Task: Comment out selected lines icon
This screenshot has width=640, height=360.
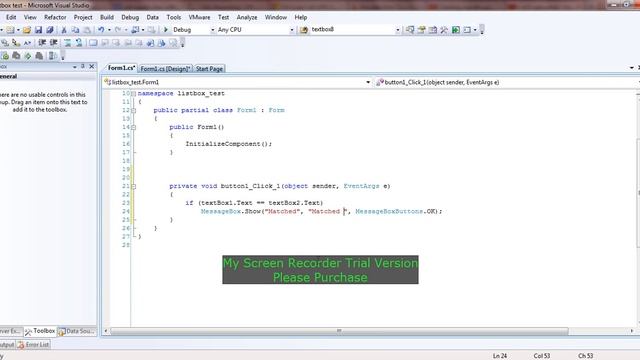Action: [x=67, y=43]
